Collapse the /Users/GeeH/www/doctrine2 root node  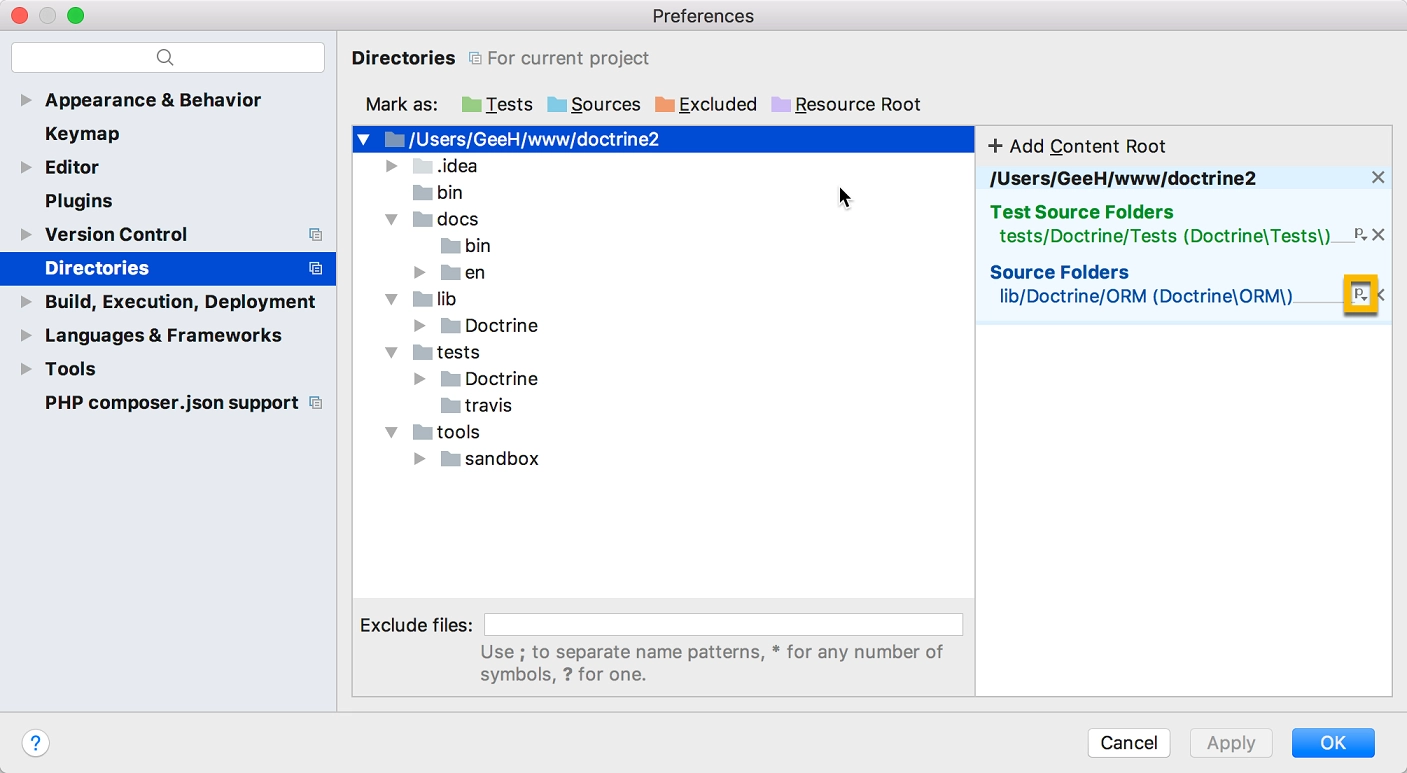pos(364,139)
